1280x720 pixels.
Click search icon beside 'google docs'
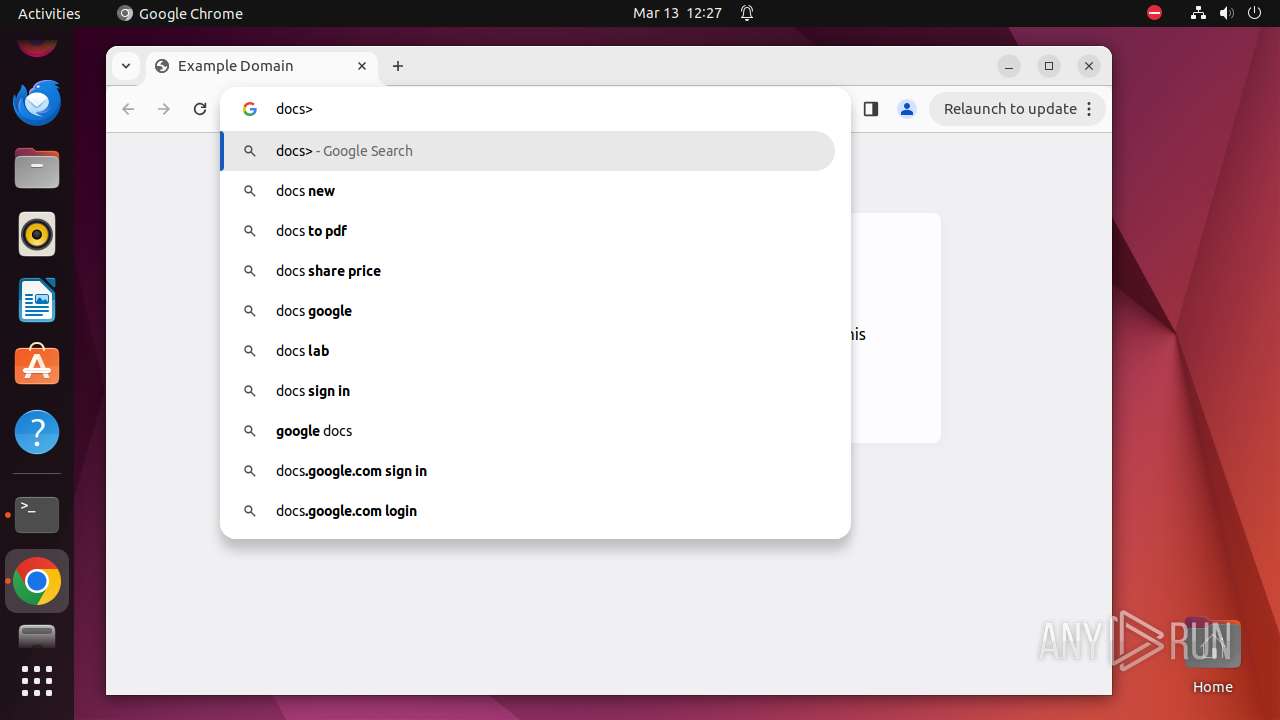[x=250, y=431]
